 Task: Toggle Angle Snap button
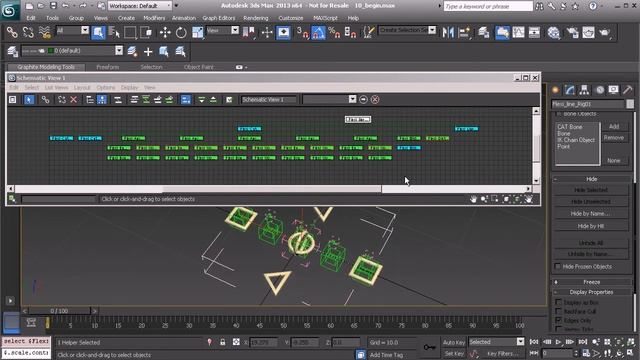(x=318, y=32)
